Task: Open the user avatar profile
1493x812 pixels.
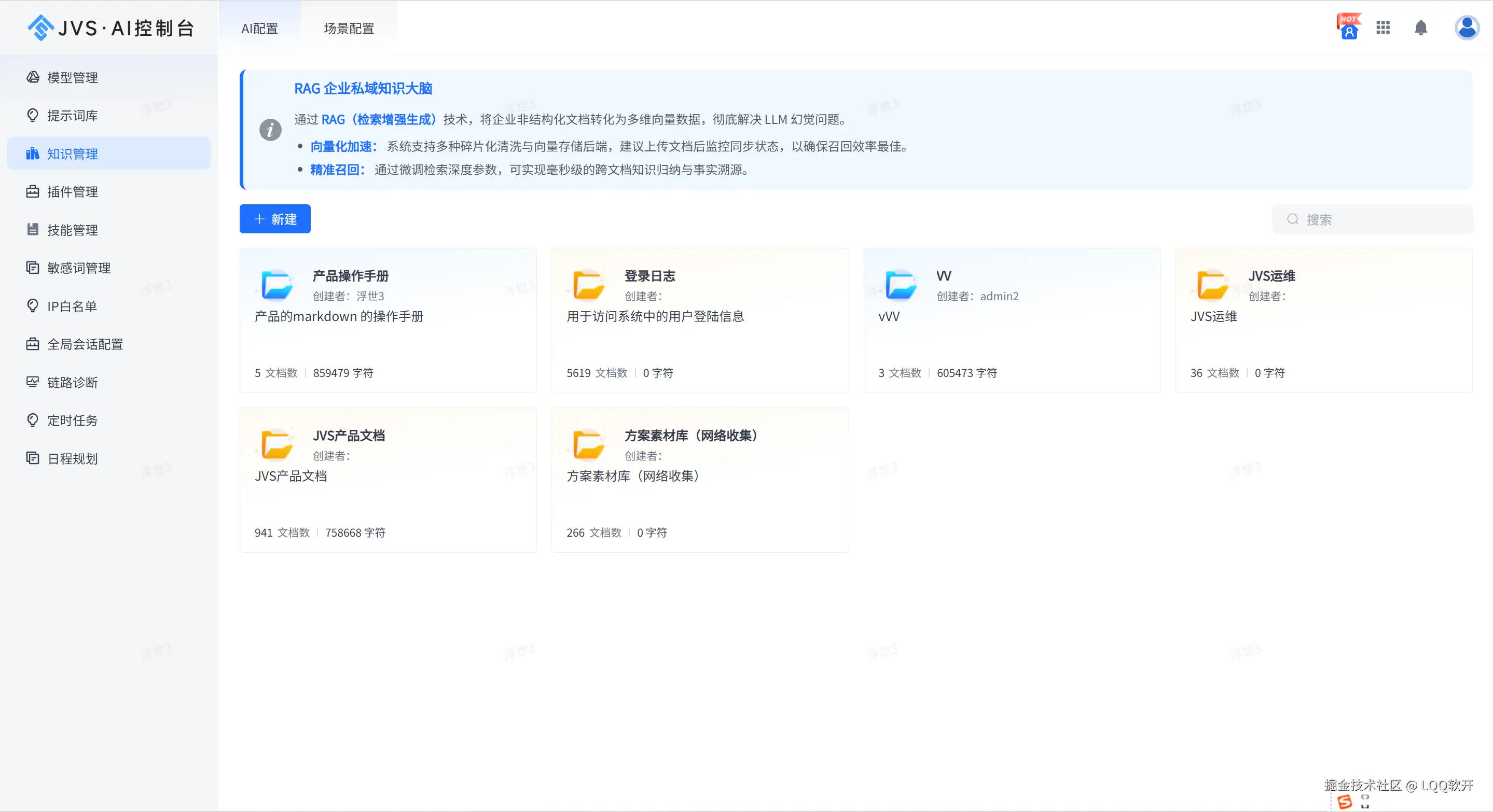Action: tap(1467, 28)
